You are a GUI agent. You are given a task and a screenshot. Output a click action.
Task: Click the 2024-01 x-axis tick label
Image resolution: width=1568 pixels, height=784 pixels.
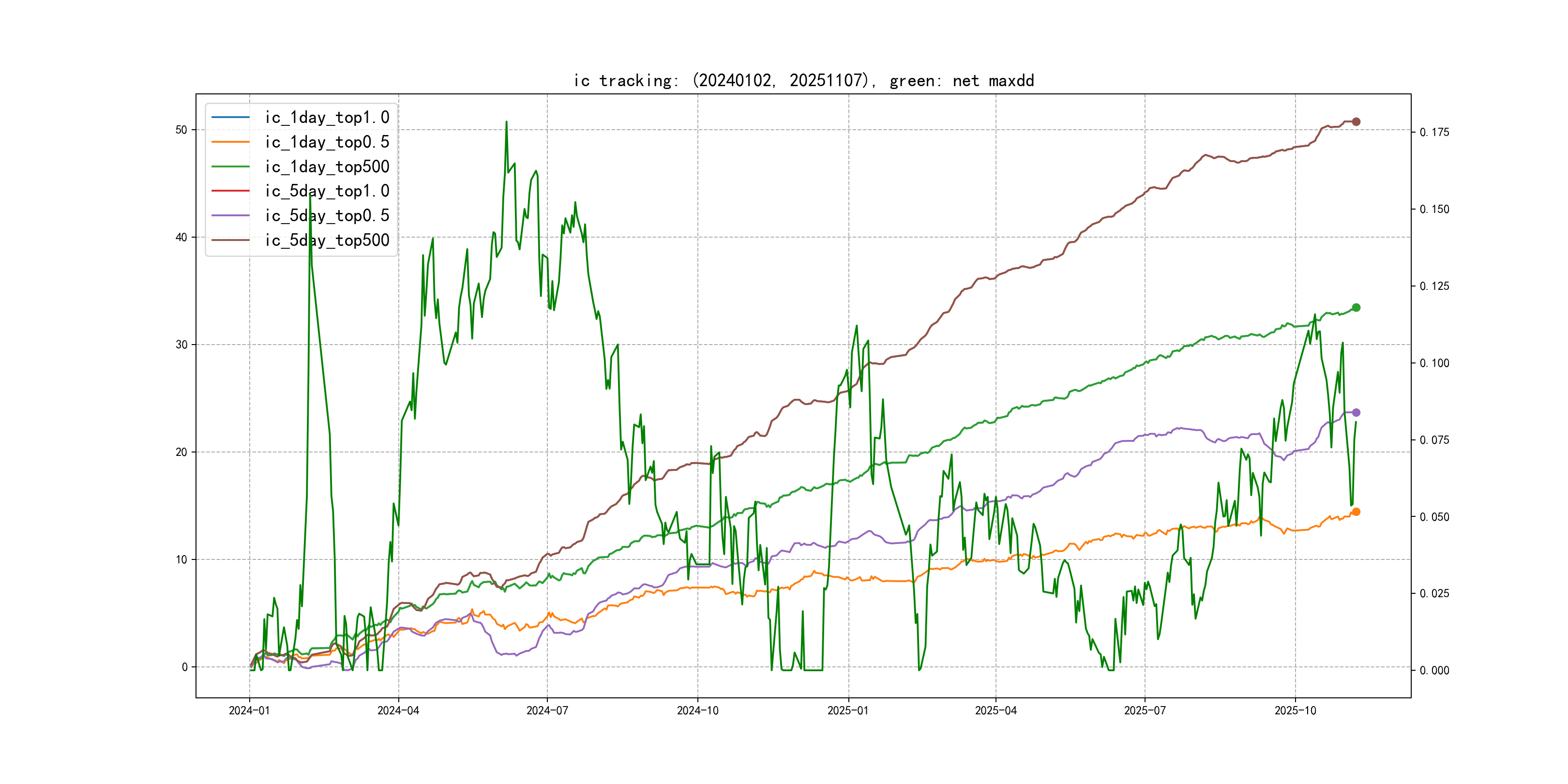(x=249, y=710)
